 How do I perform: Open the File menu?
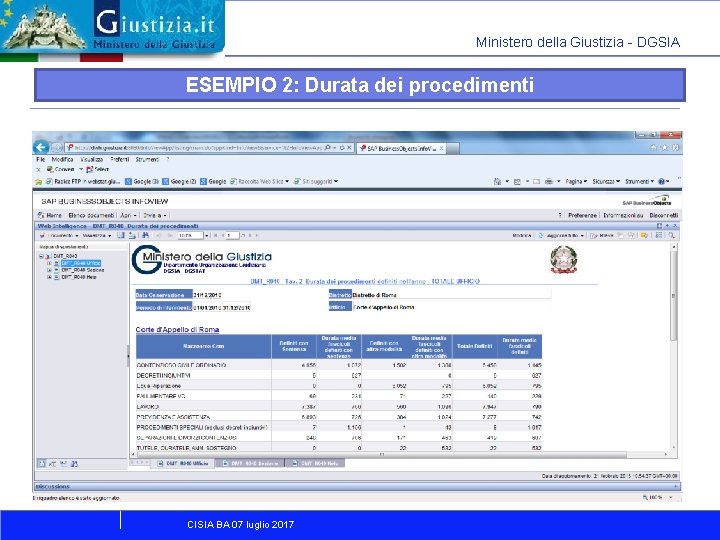point(40,159)
